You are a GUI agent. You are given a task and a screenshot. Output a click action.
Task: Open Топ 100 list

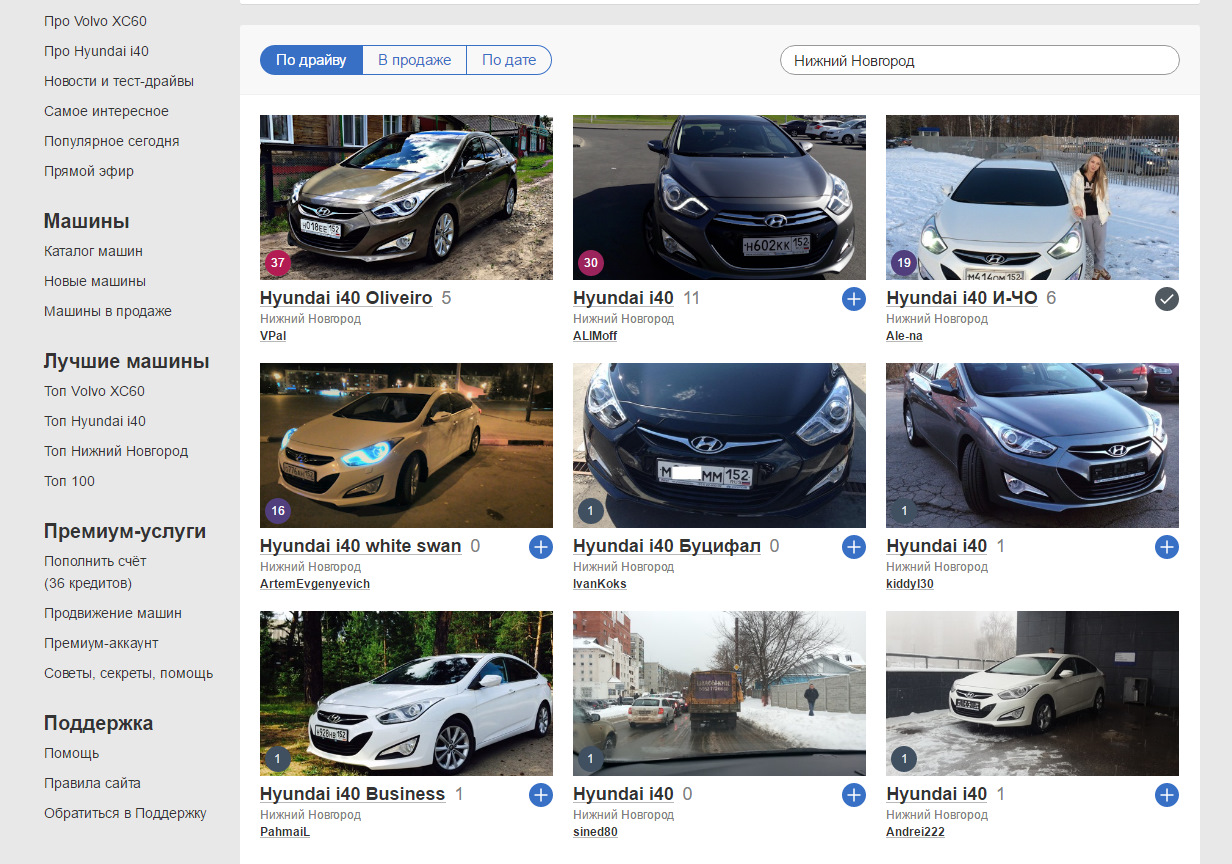(70, 481)
